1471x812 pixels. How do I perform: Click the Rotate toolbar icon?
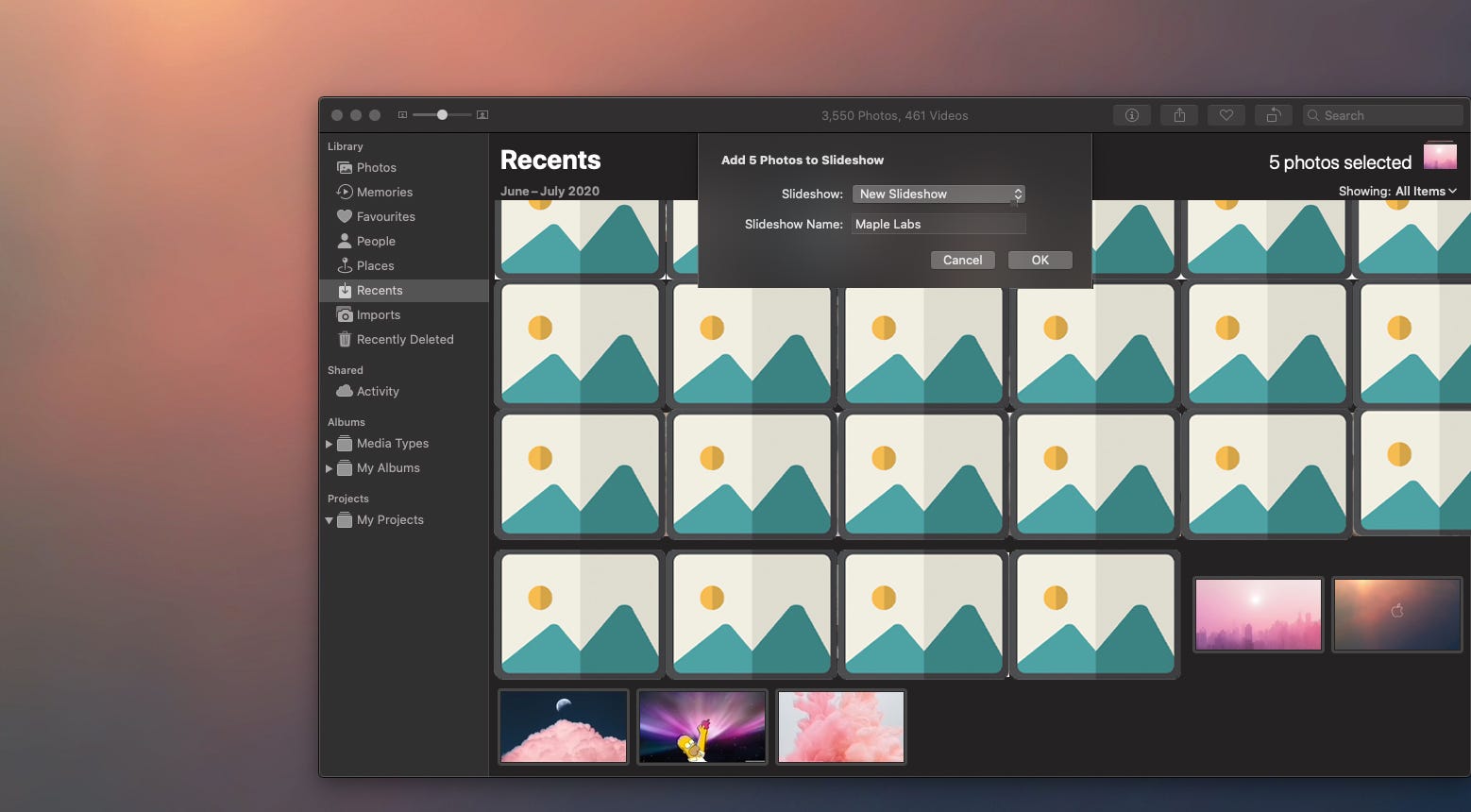pyautogui.click(x=1273, y=115)
